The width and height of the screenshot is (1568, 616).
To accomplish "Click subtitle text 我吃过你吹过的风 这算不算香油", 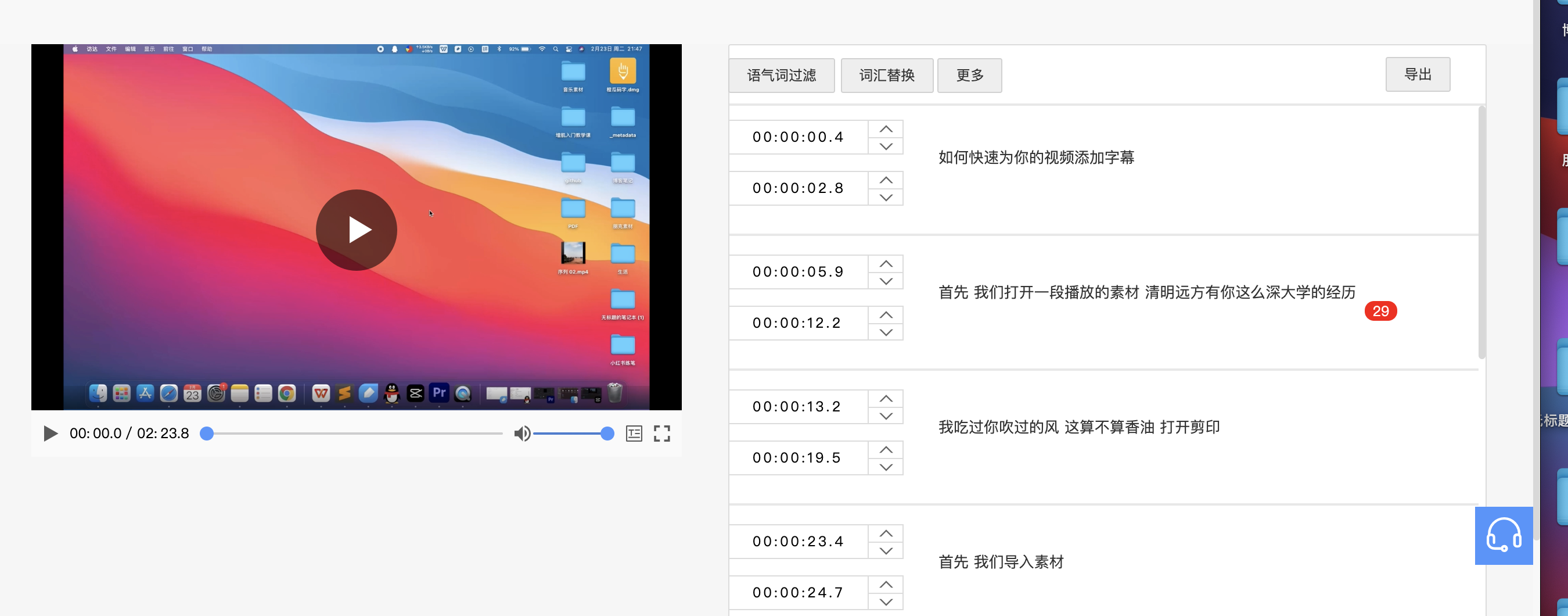I will point(1046,427).
